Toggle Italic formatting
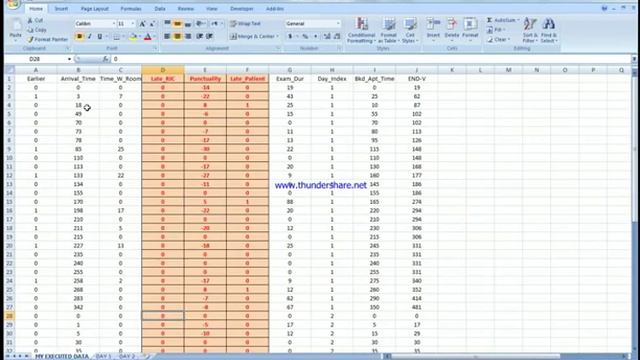 point(90,37)
